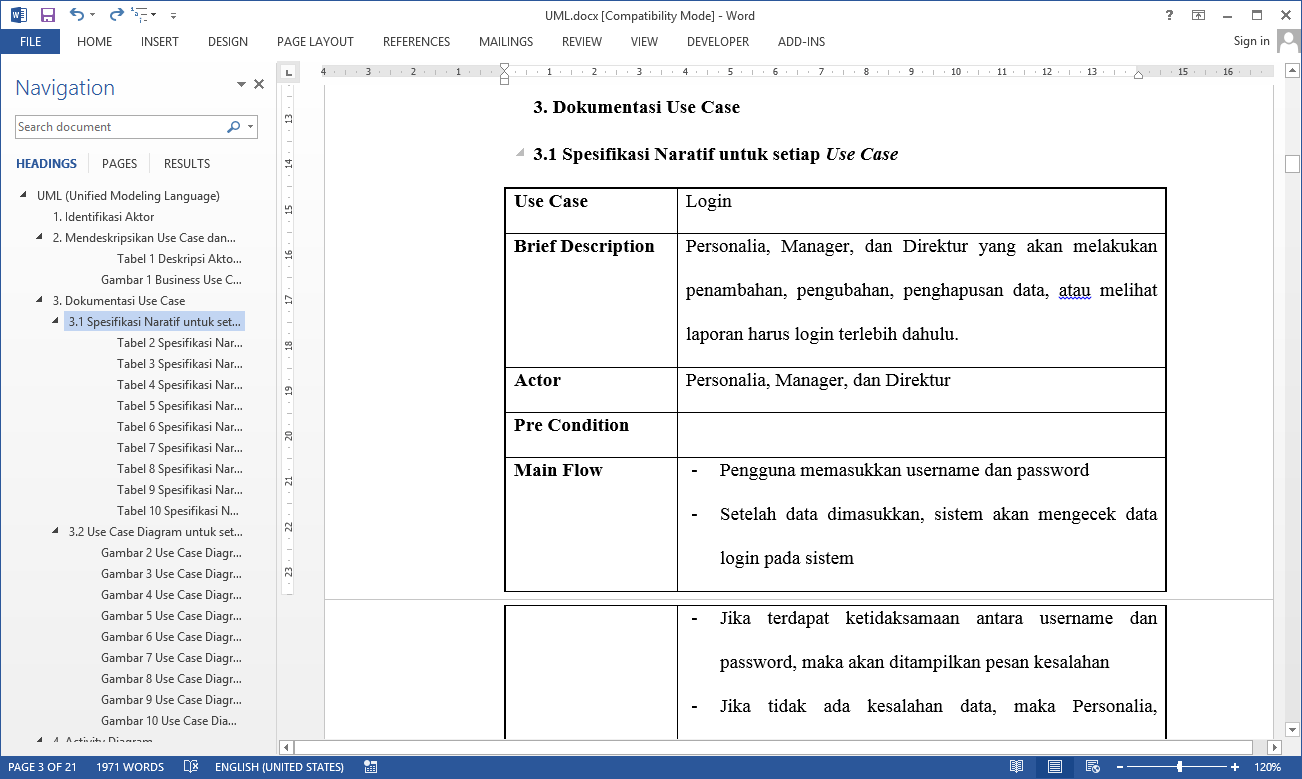
Task: Open Word Help question mark
Action: (x=1169, y=15)
